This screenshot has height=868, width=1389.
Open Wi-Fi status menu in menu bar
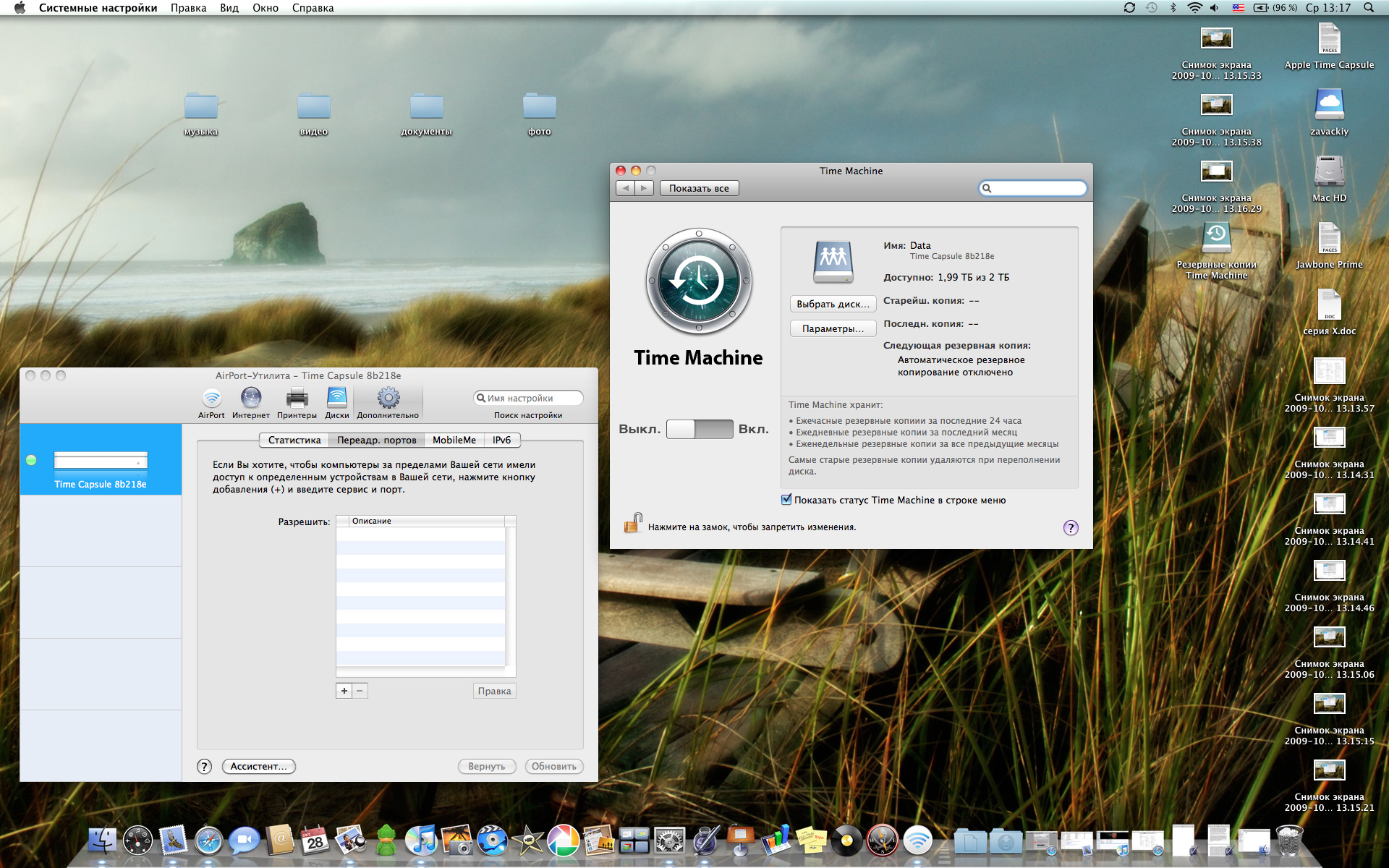pyautogui.click(x=1194, y=8)
